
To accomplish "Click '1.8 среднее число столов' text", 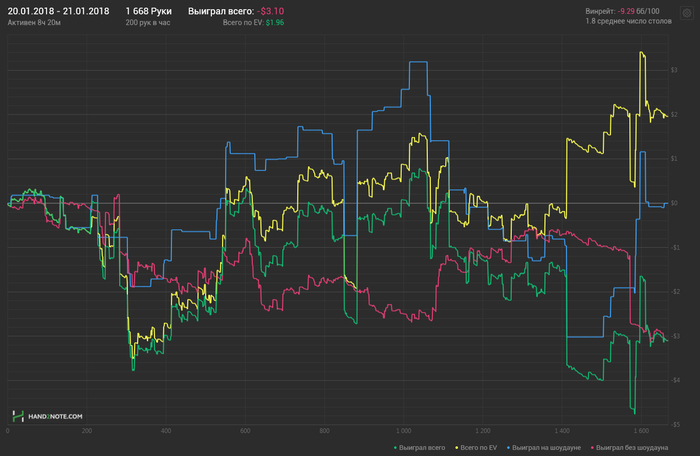I will [x=629, y=21].
